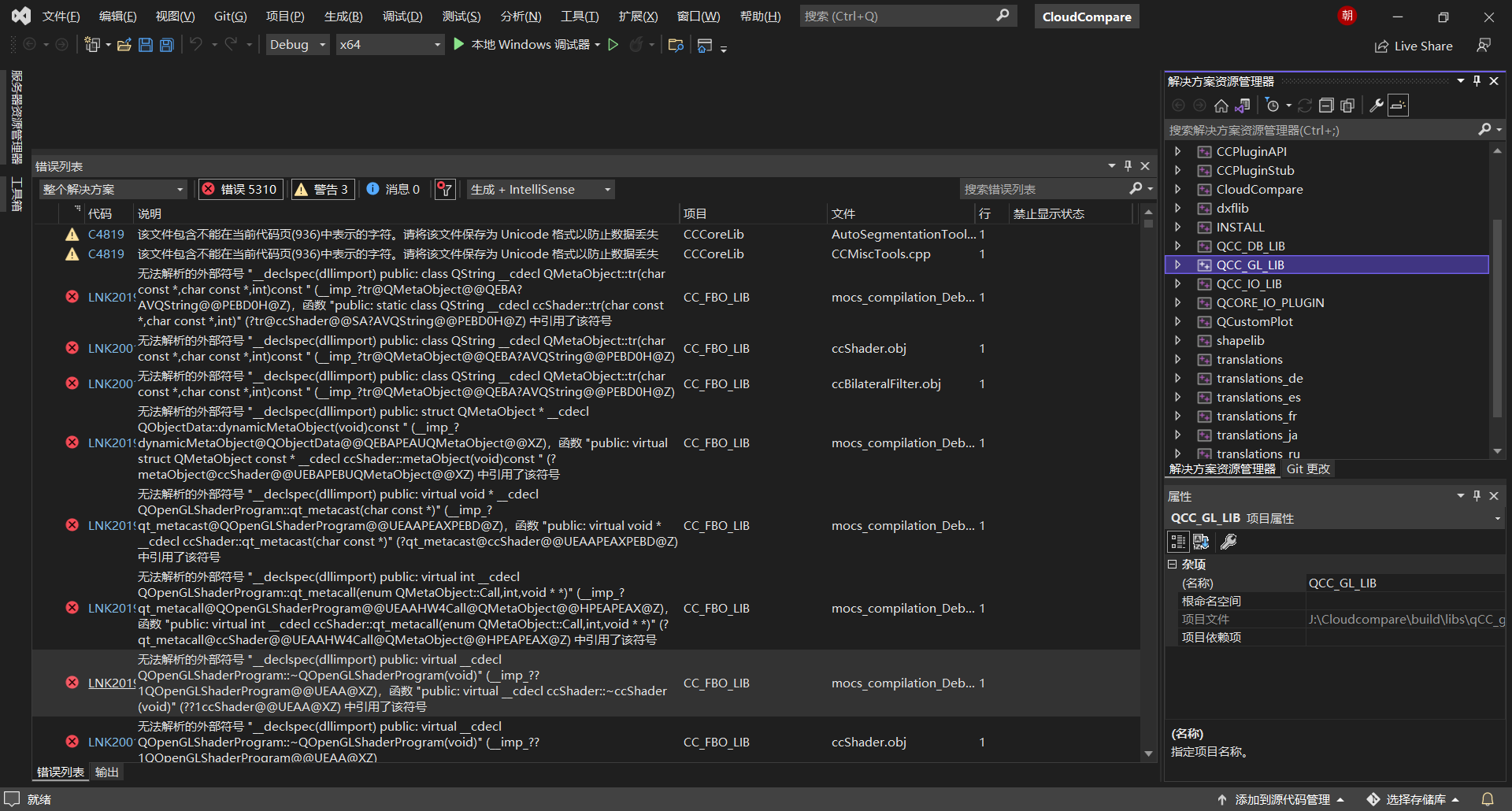Switch to the 输出 tab

tap(107, 772)
